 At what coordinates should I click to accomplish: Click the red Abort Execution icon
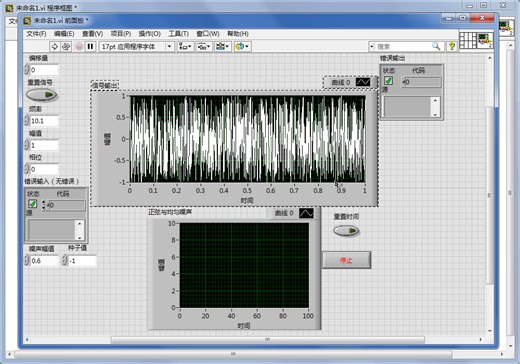tap(79, 46)
